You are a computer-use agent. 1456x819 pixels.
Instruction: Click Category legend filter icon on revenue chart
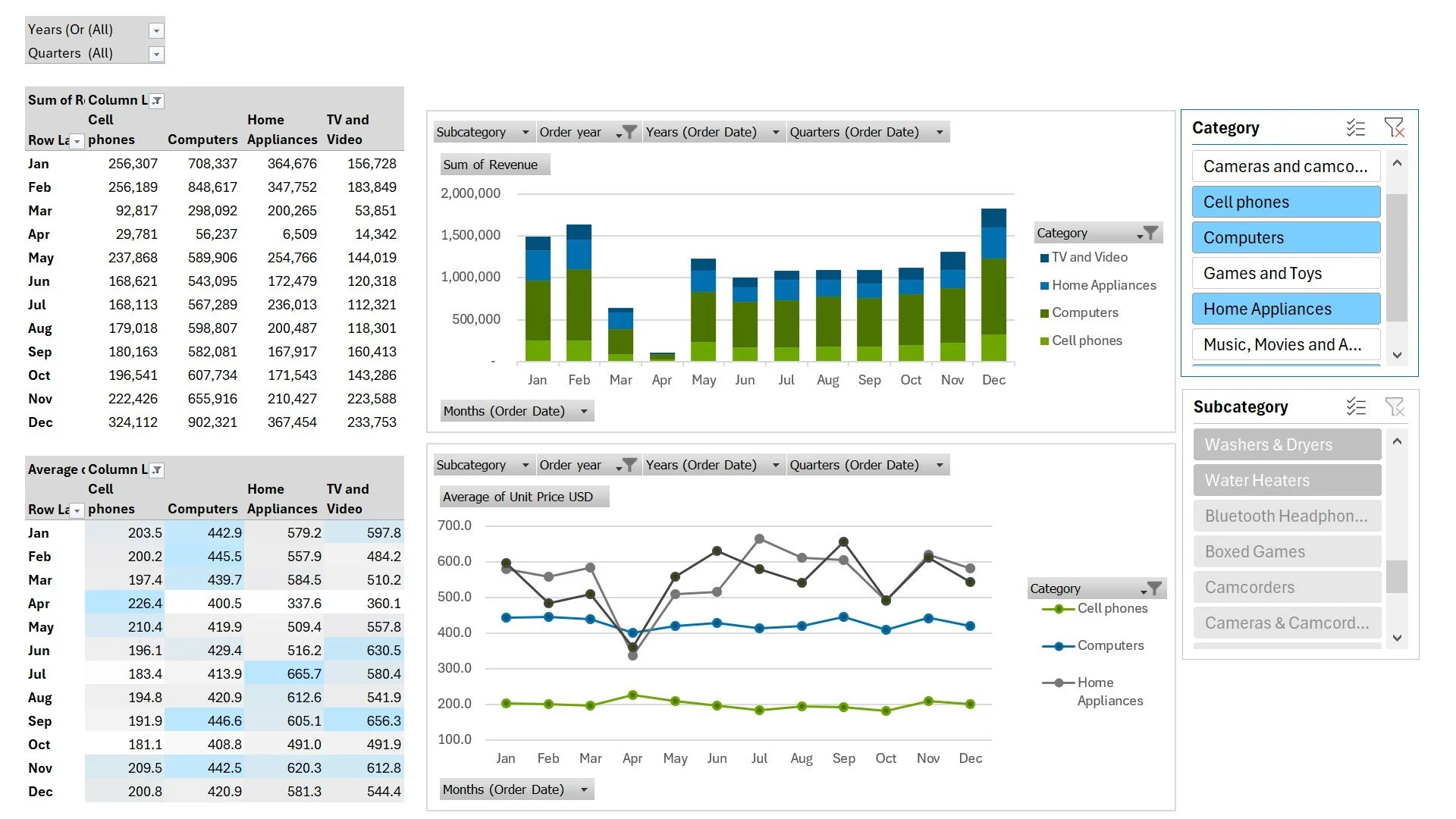pos(1148,233)
